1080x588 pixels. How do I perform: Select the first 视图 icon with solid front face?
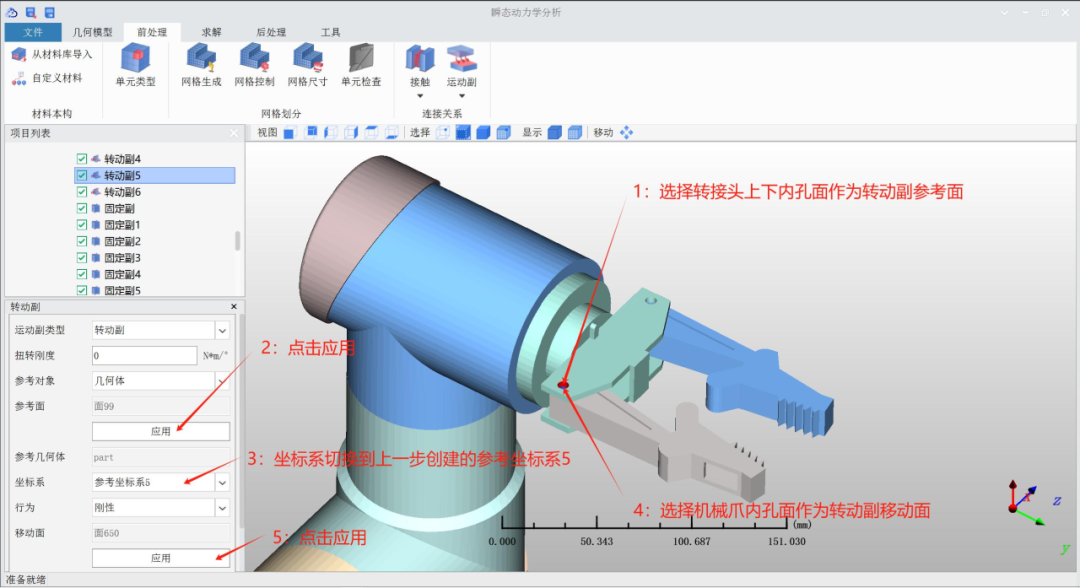click(x=289, y=133)
